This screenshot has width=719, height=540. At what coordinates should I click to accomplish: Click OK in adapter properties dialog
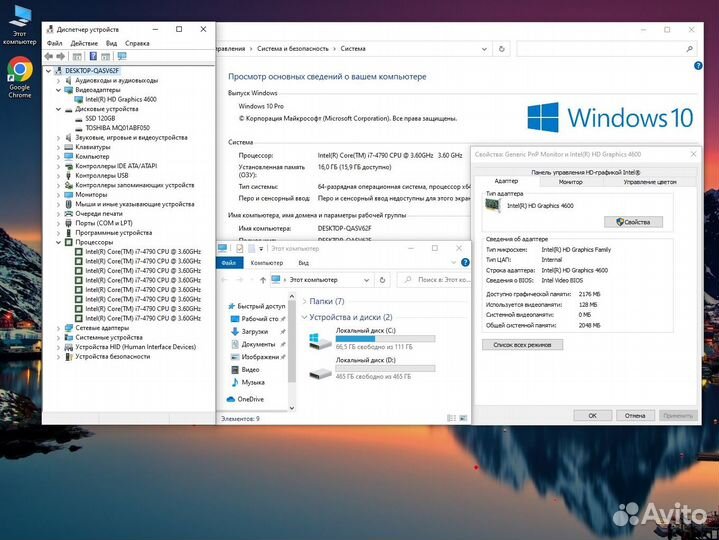click(x=592, y=415)
